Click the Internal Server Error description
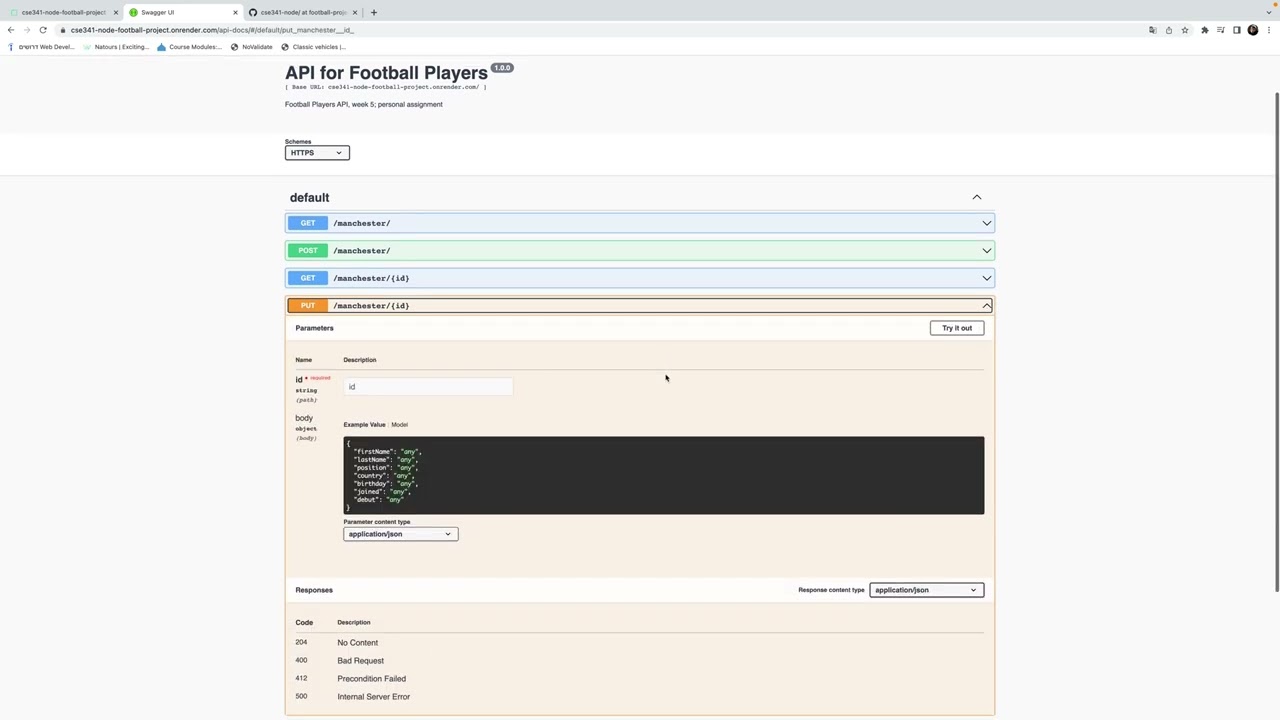The image size is (1280, 720). pos(374,697)
